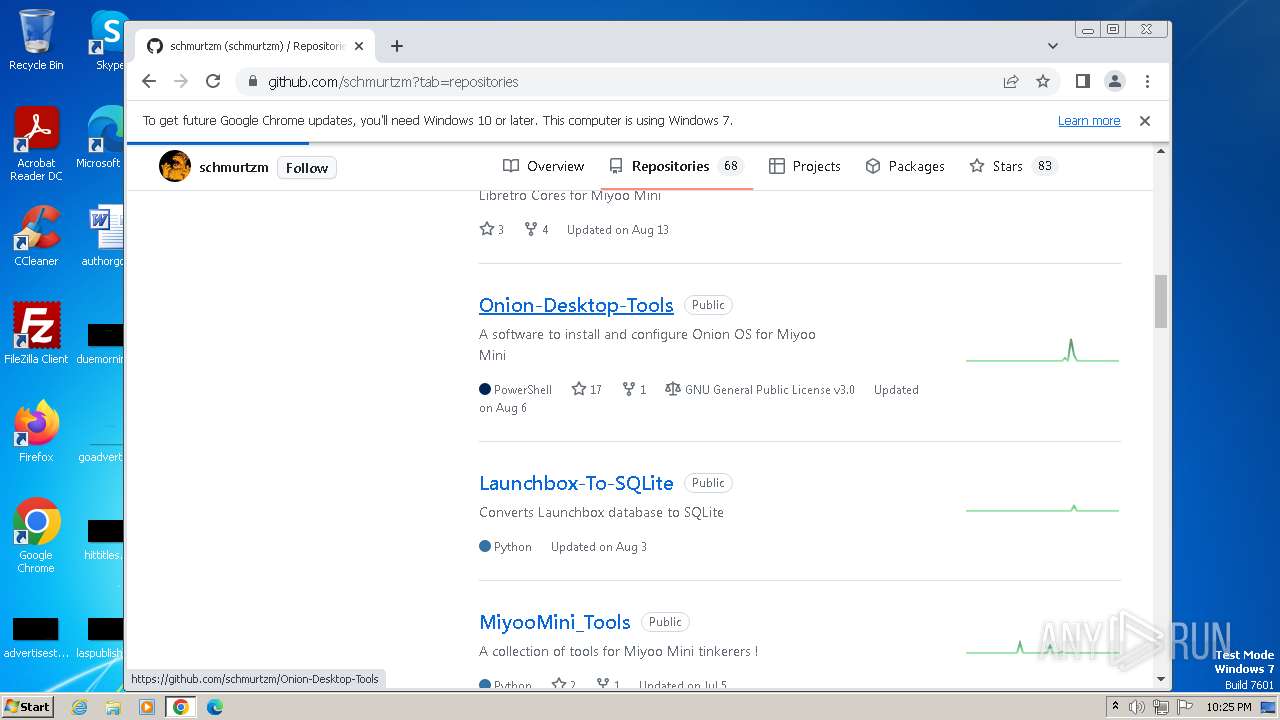Show hidden system tray icons
This screenshot has width=1280, height=720.
[1115, 707]
